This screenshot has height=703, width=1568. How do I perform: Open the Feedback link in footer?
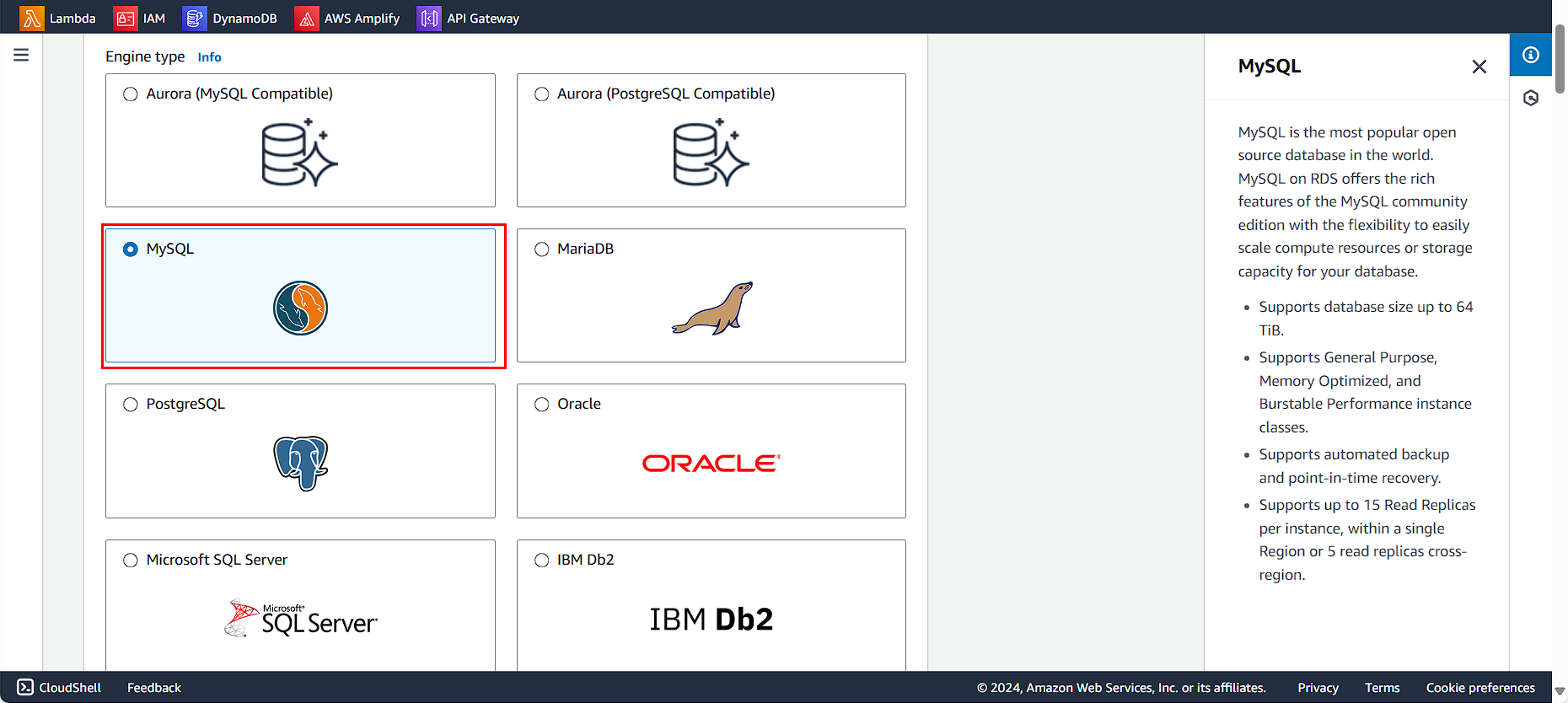pos(154,688)
